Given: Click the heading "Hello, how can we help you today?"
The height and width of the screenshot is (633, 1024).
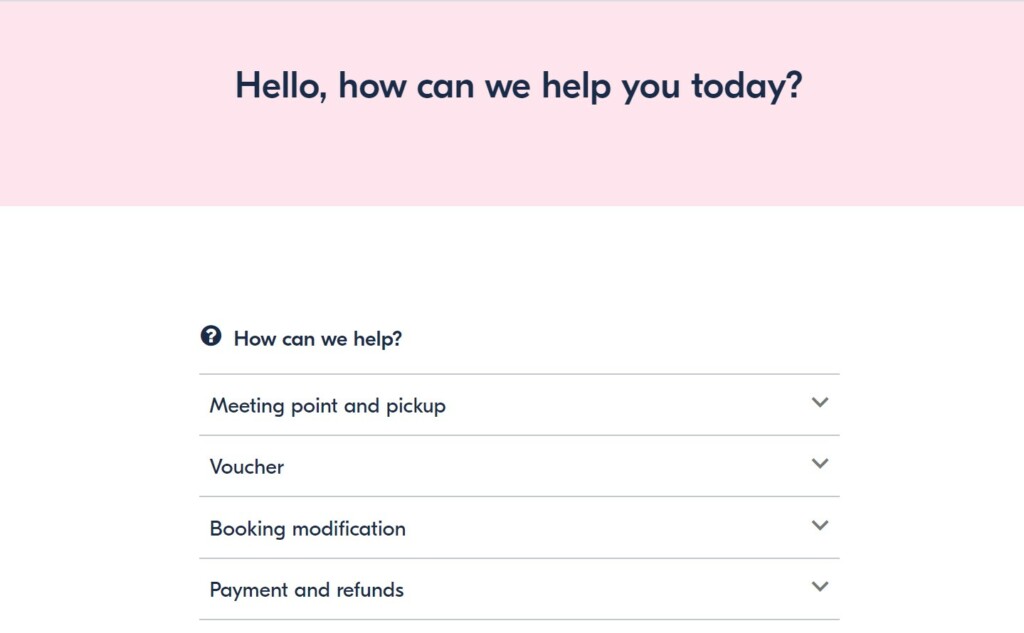Looking at the screenshot, I should (x=517, y=87).
